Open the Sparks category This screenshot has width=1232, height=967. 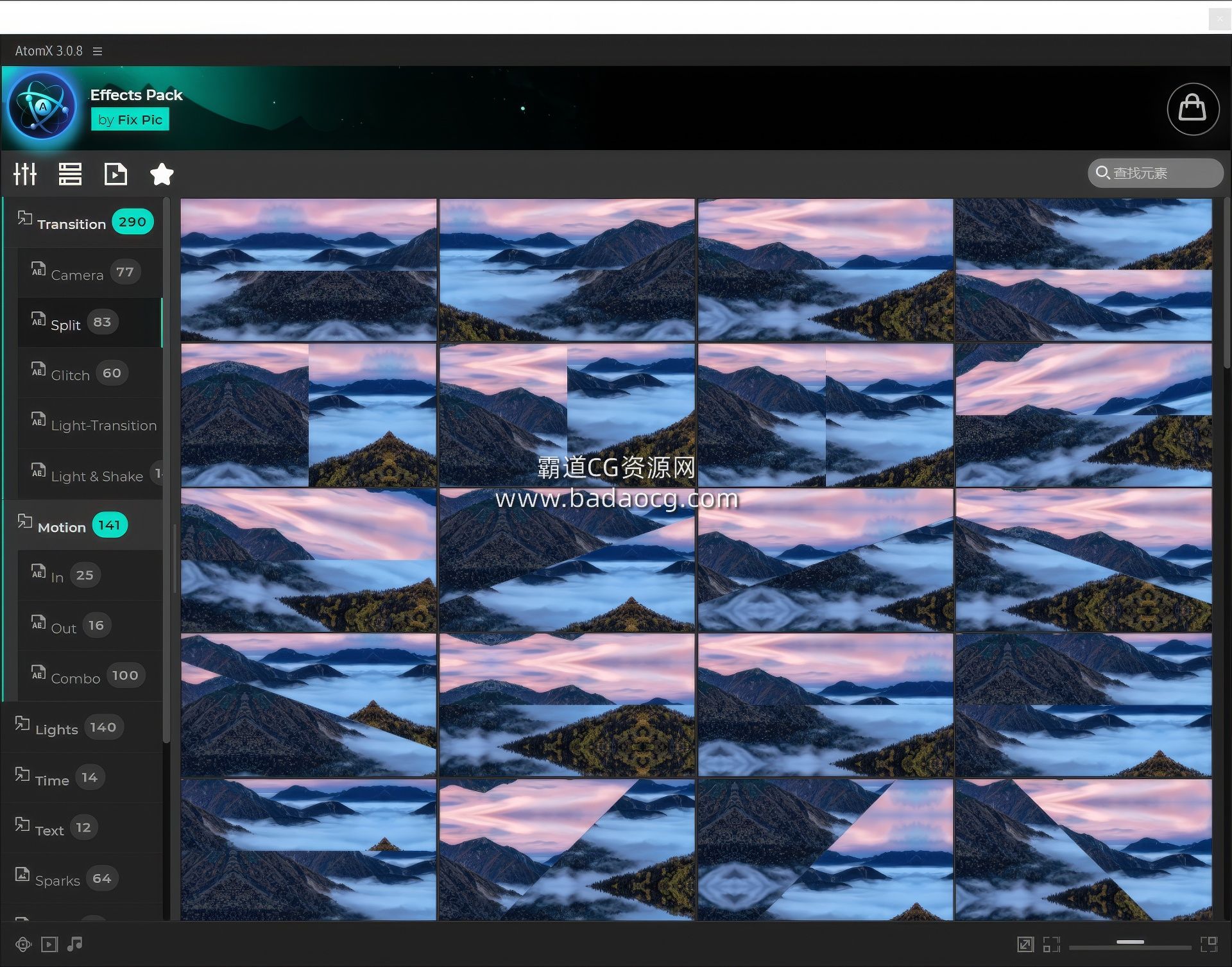(x=82, y=878)
